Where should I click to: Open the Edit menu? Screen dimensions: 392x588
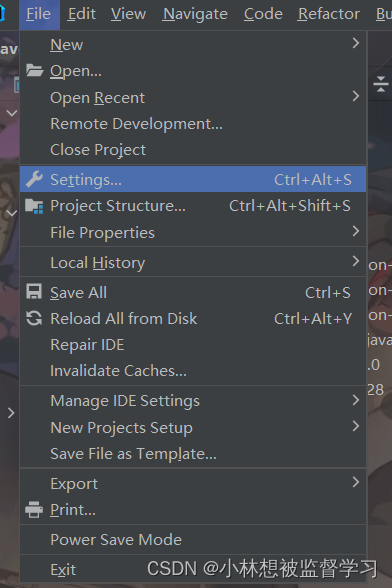coord(82,14)
